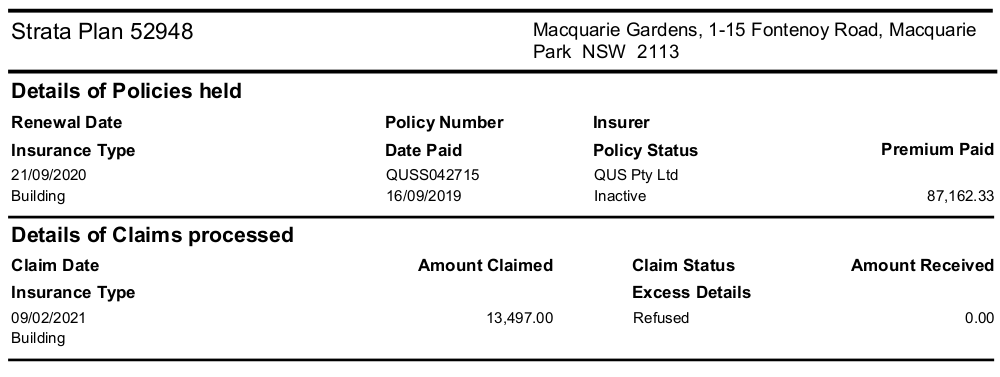Select policy number QUSS042715
This screenshot has width=1000, height=377.
pos(432,175)
